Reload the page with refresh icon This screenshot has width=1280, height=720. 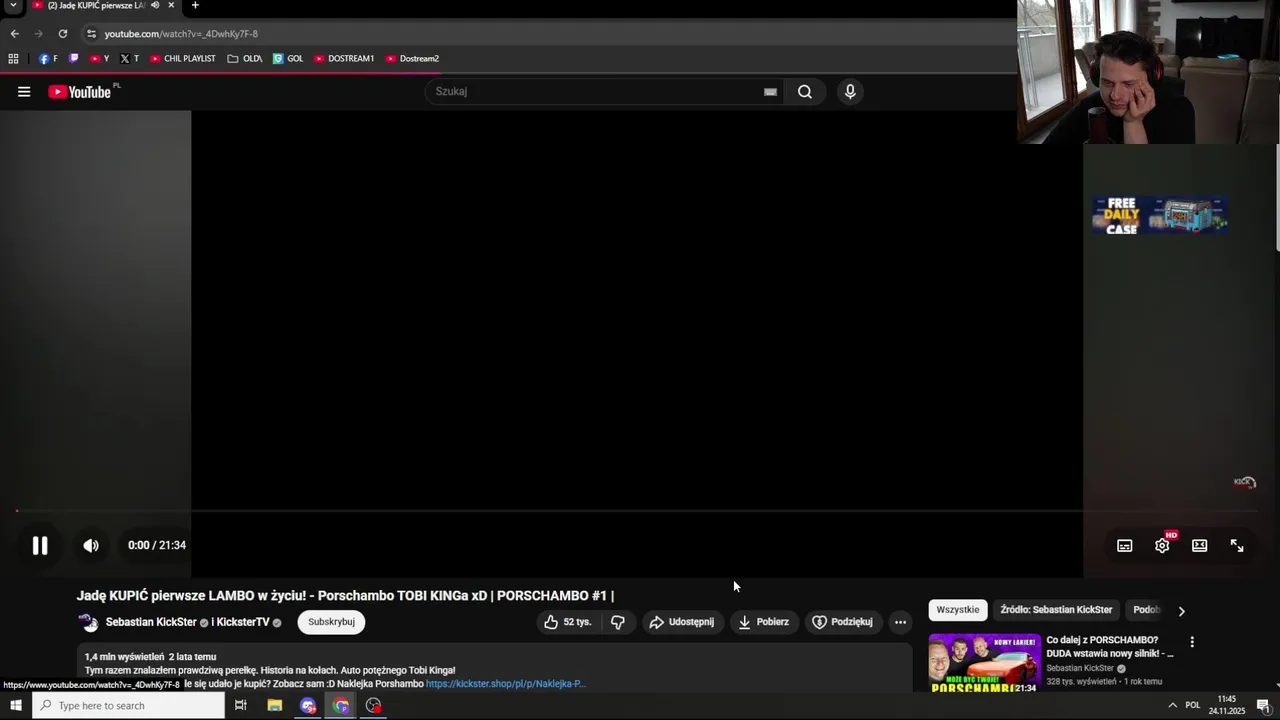point(62,33)
